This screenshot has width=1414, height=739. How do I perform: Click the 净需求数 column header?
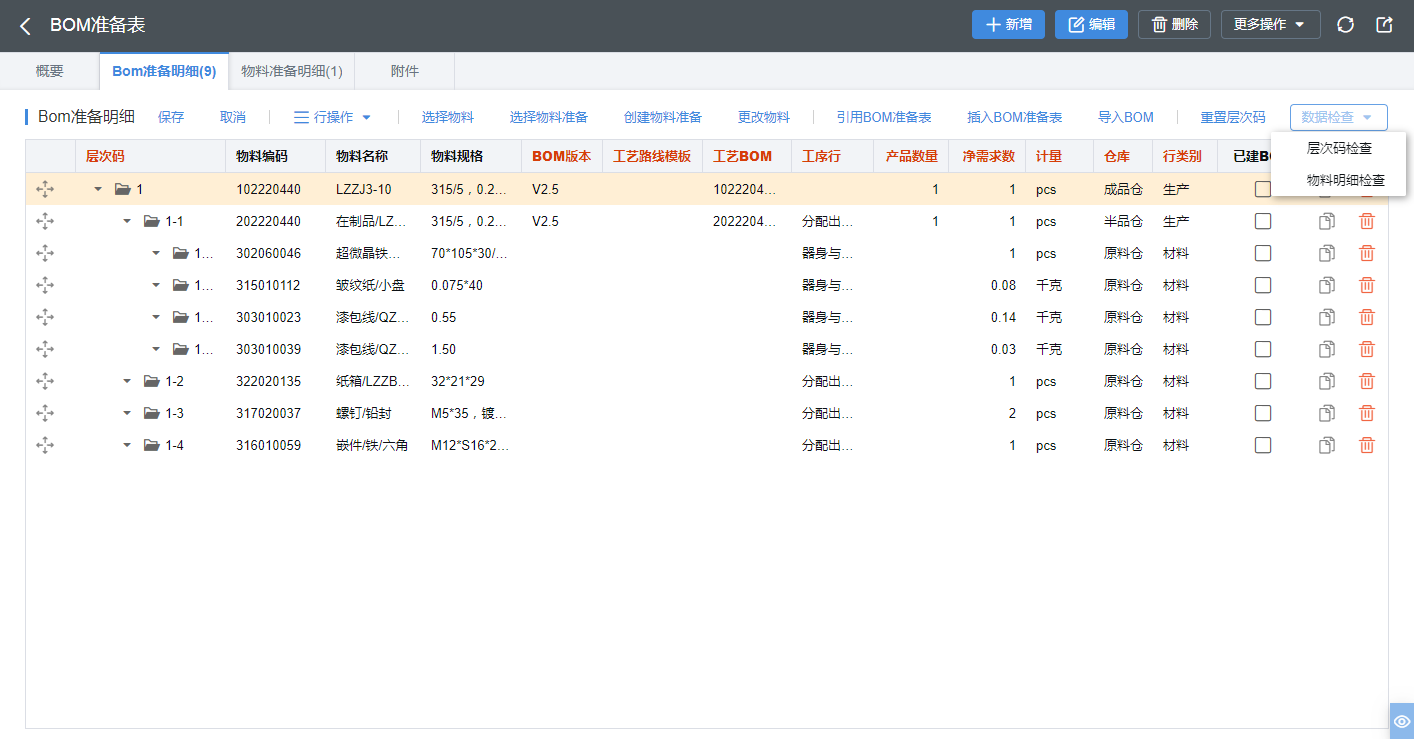[988, 156]
